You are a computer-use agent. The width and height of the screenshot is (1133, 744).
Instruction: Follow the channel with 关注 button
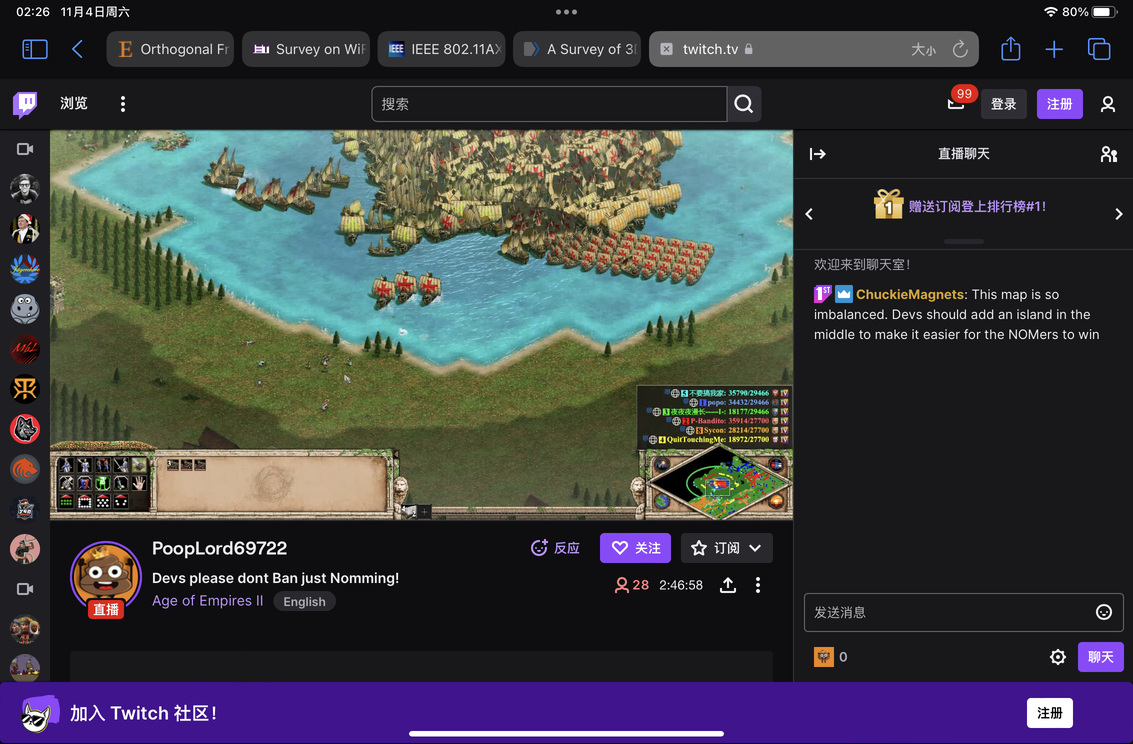(635, 548)
